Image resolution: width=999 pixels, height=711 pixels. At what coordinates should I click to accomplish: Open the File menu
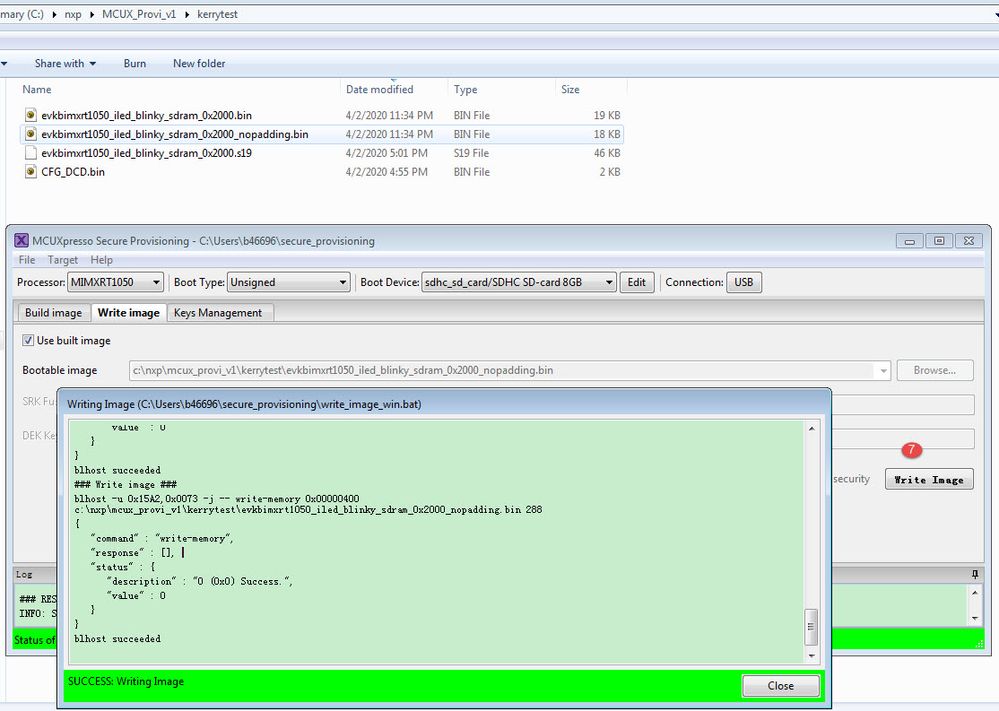[x=27, y=260]
